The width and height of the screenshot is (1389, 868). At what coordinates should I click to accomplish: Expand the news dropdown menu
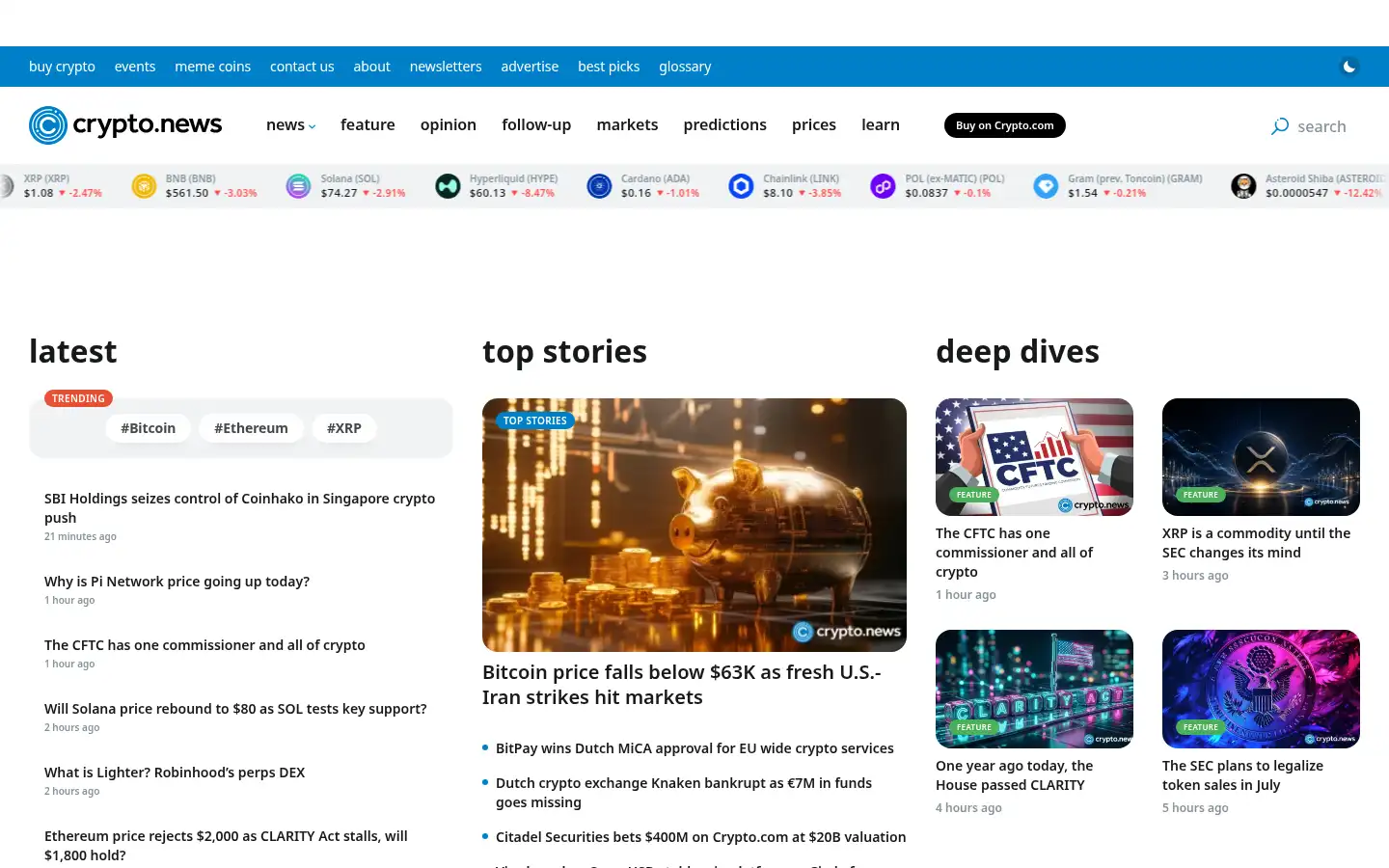coord(290,125)
